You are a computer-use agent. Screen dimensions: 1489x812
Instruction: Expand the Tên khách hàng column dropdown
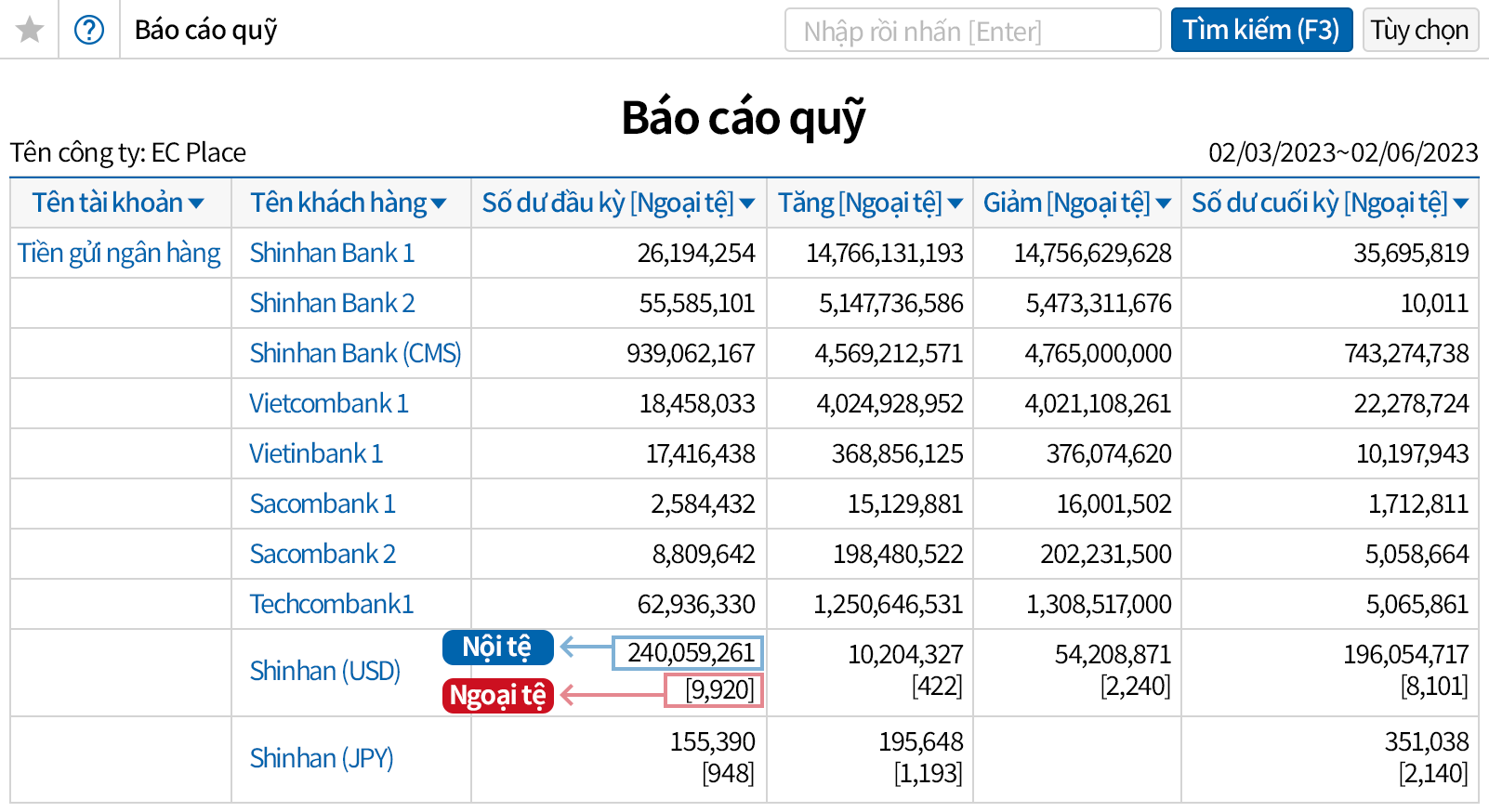[439, 203]
